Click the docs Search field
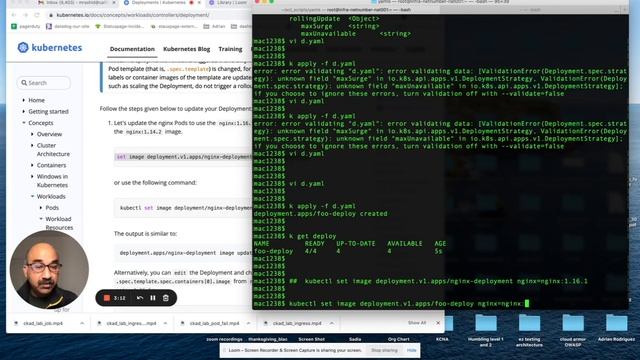 pyautogui.click(x=44, y=83)
